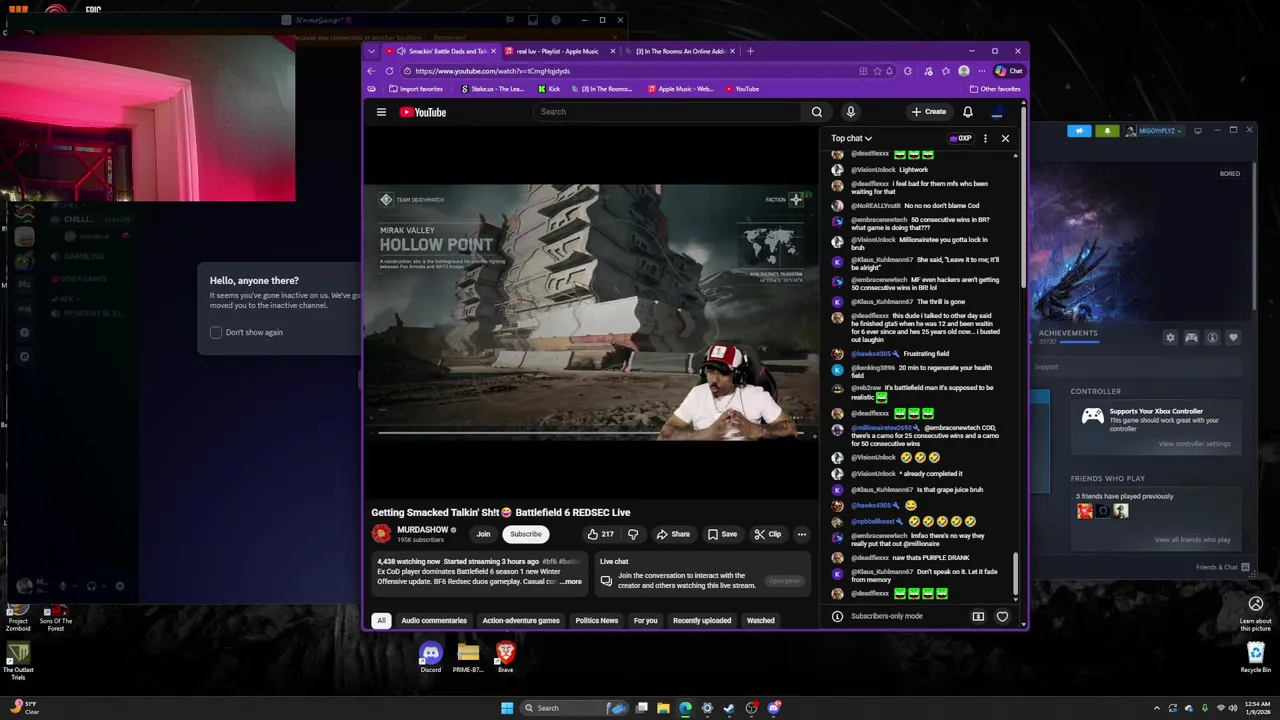Click the Share button
Viewport: 1280px width, 720px height.
click(673, 534)
